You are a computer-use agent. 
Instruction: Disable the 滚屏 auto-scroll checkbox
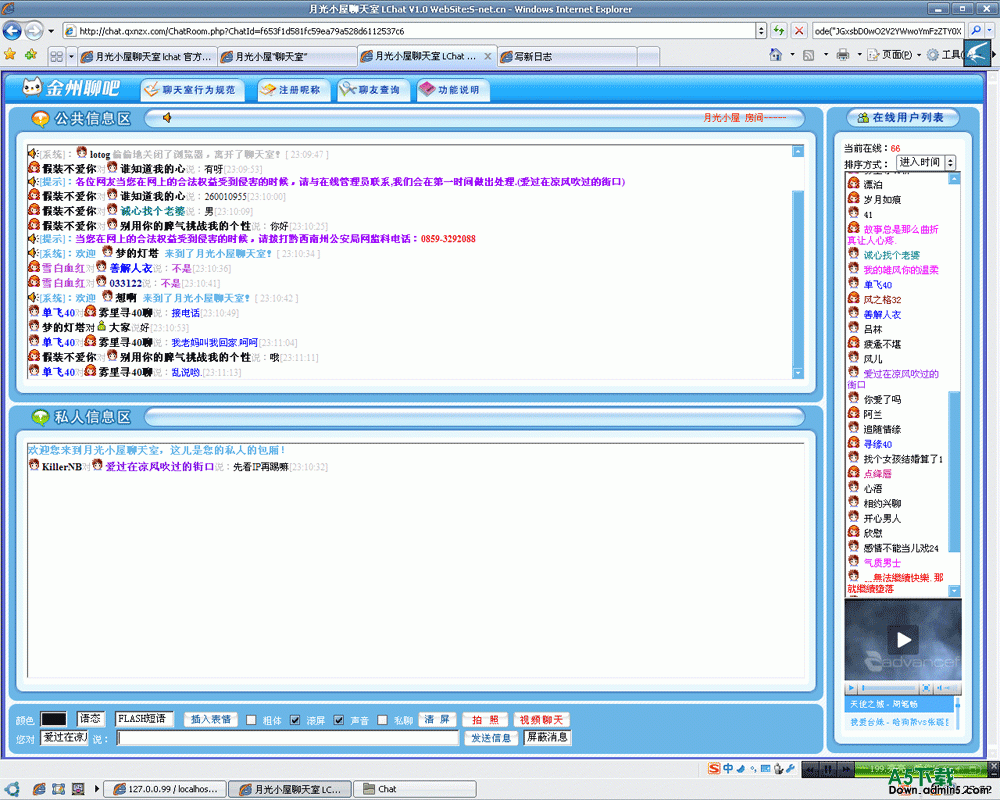point(294,719)
